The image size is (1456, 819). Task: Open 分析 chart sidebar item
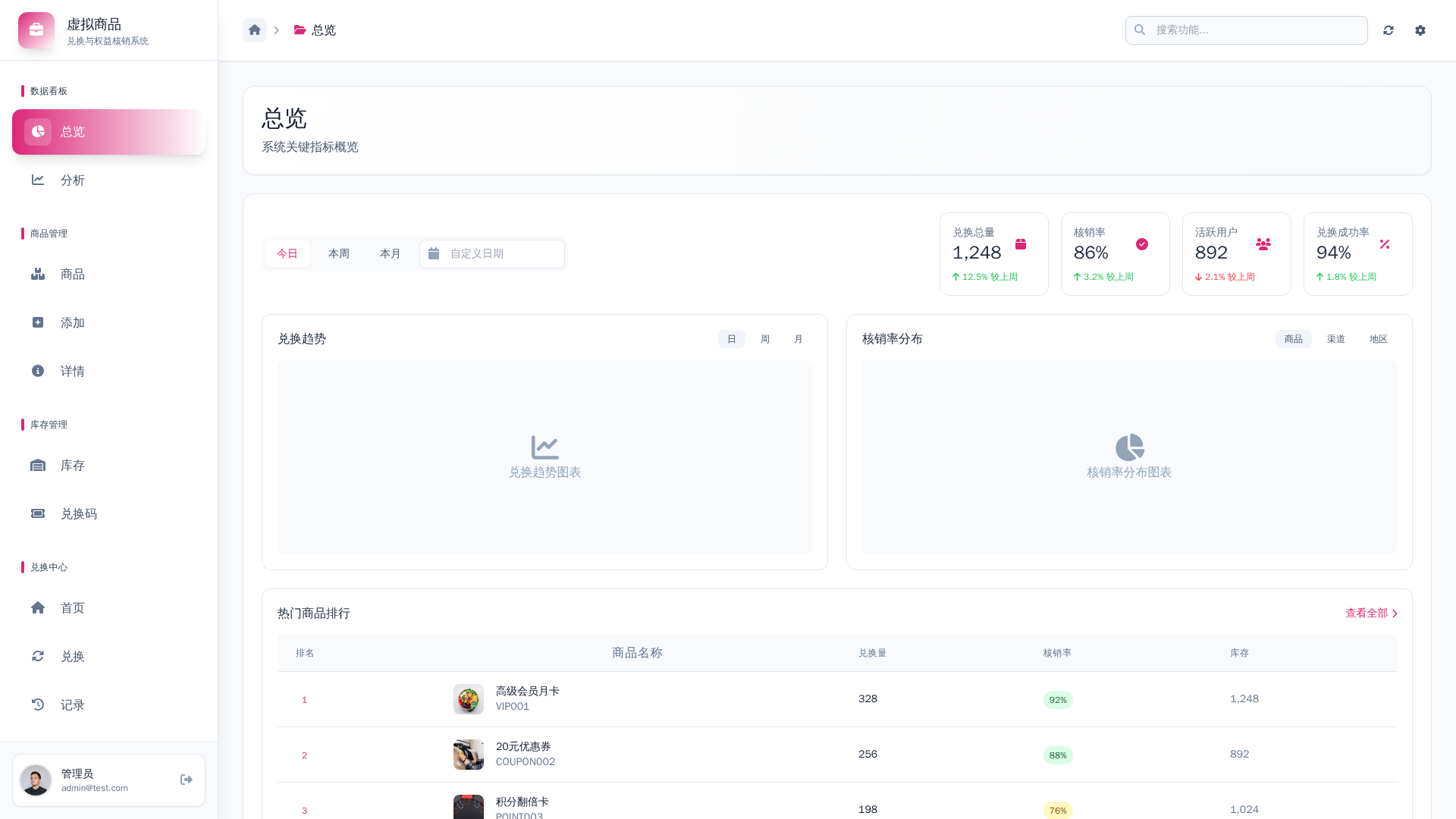click(72, 180)
